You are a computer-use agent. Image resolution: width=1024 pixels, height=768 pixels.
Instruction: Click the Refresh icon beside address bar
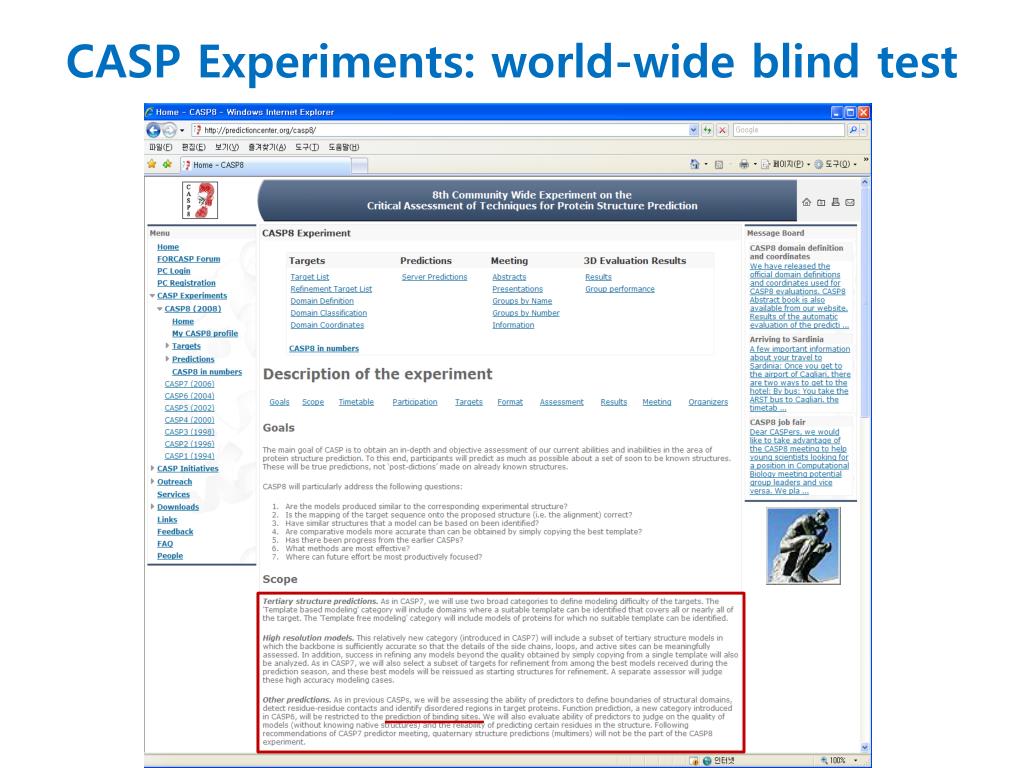(x=707, y=130)
